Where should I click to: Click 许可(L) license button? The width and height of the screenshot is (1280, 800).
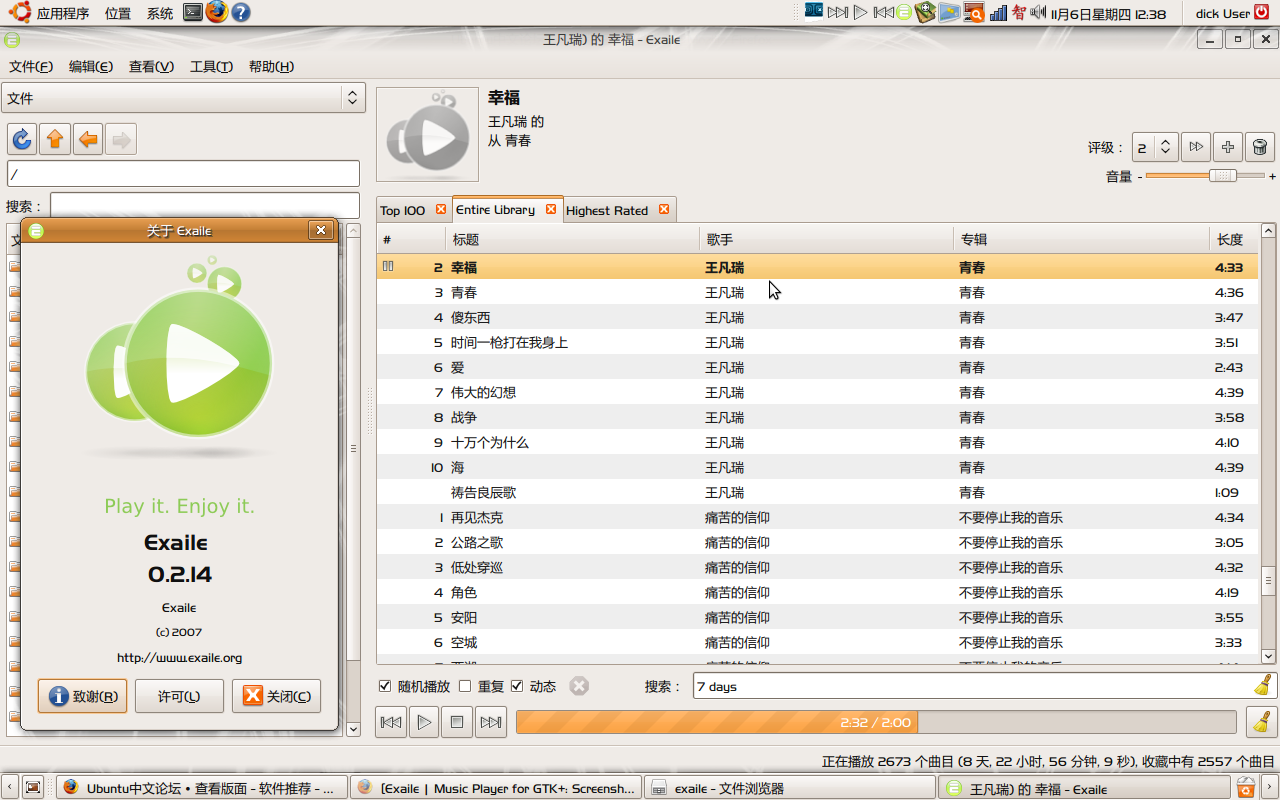[x=179, y=696]
